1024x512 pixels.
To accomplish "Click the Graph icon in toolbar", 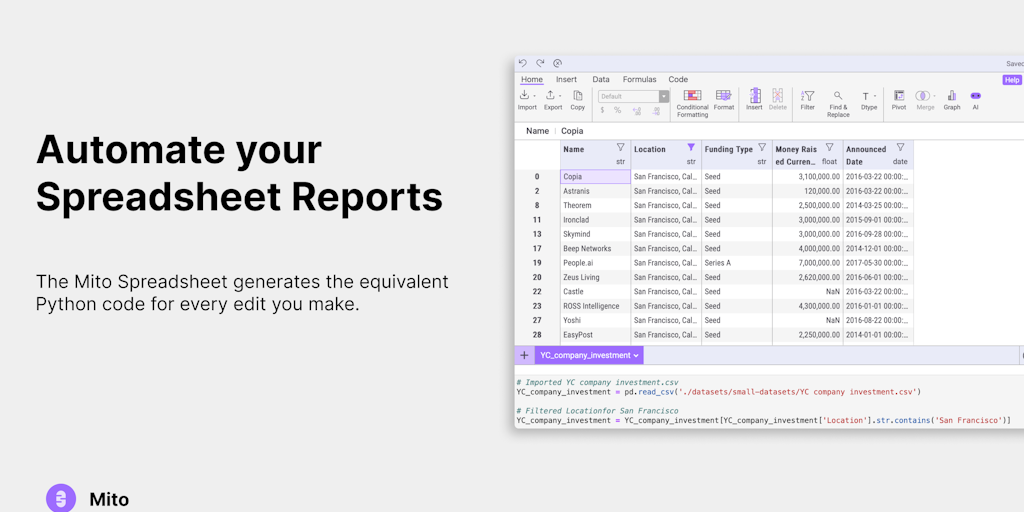I will pyautogui.click(x=952, y=97).
